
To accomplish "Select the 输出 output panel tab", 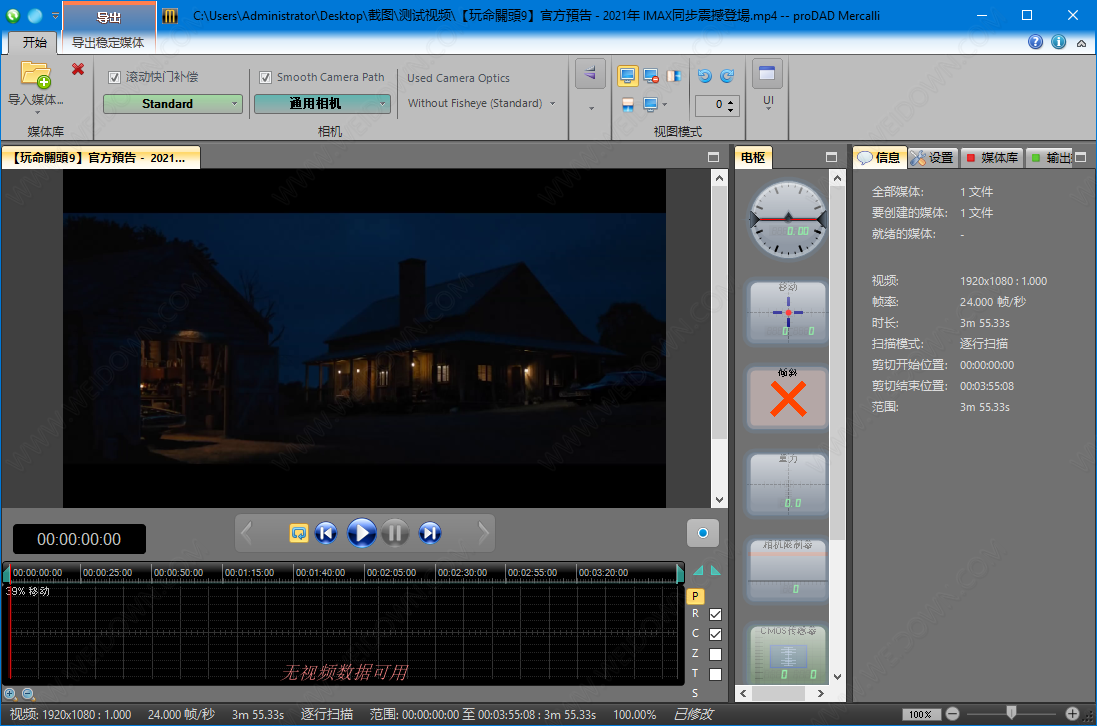I will (1050, 157).
